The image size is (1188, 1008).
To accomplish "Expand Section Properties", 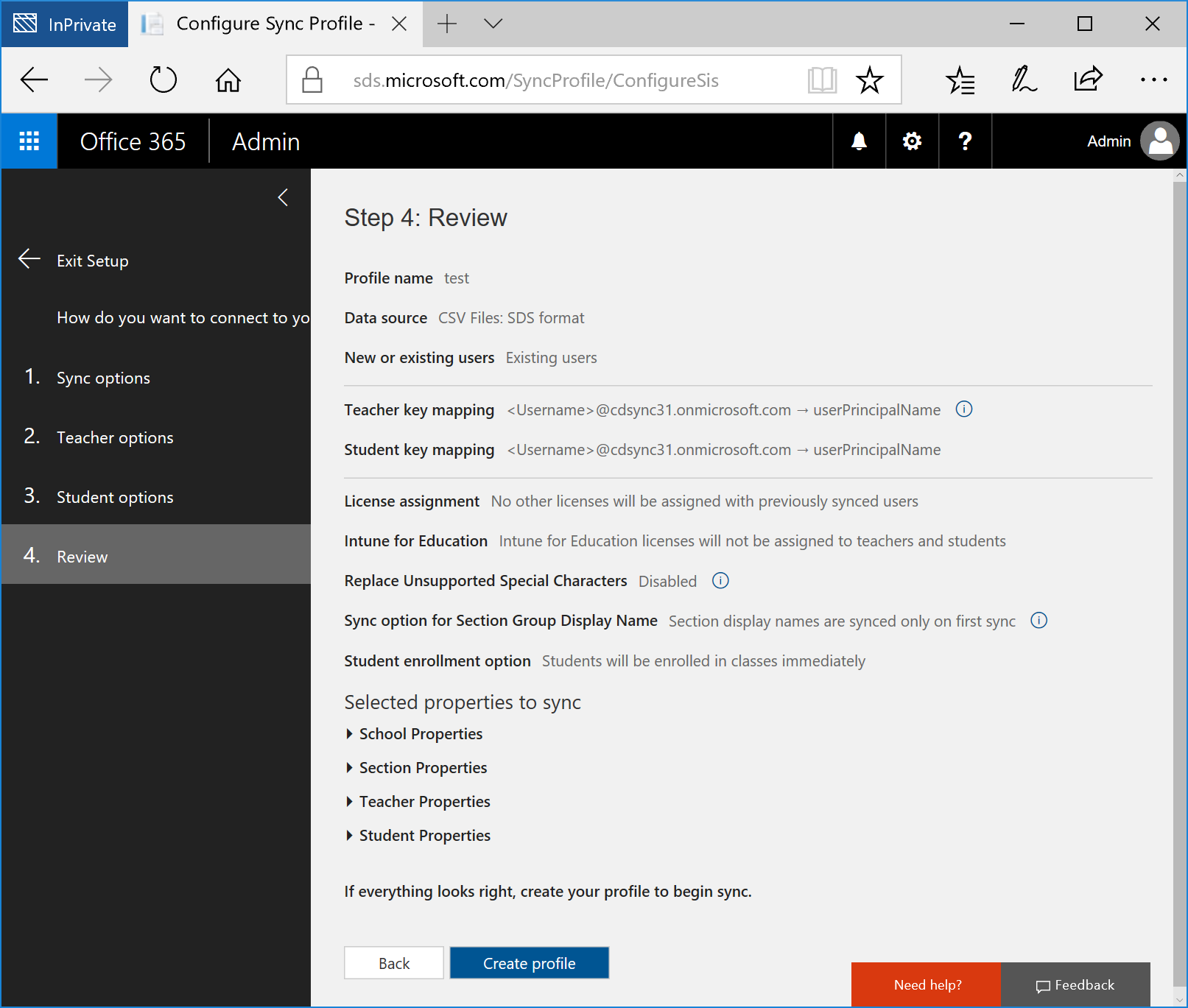I will [x=416, y=768].
